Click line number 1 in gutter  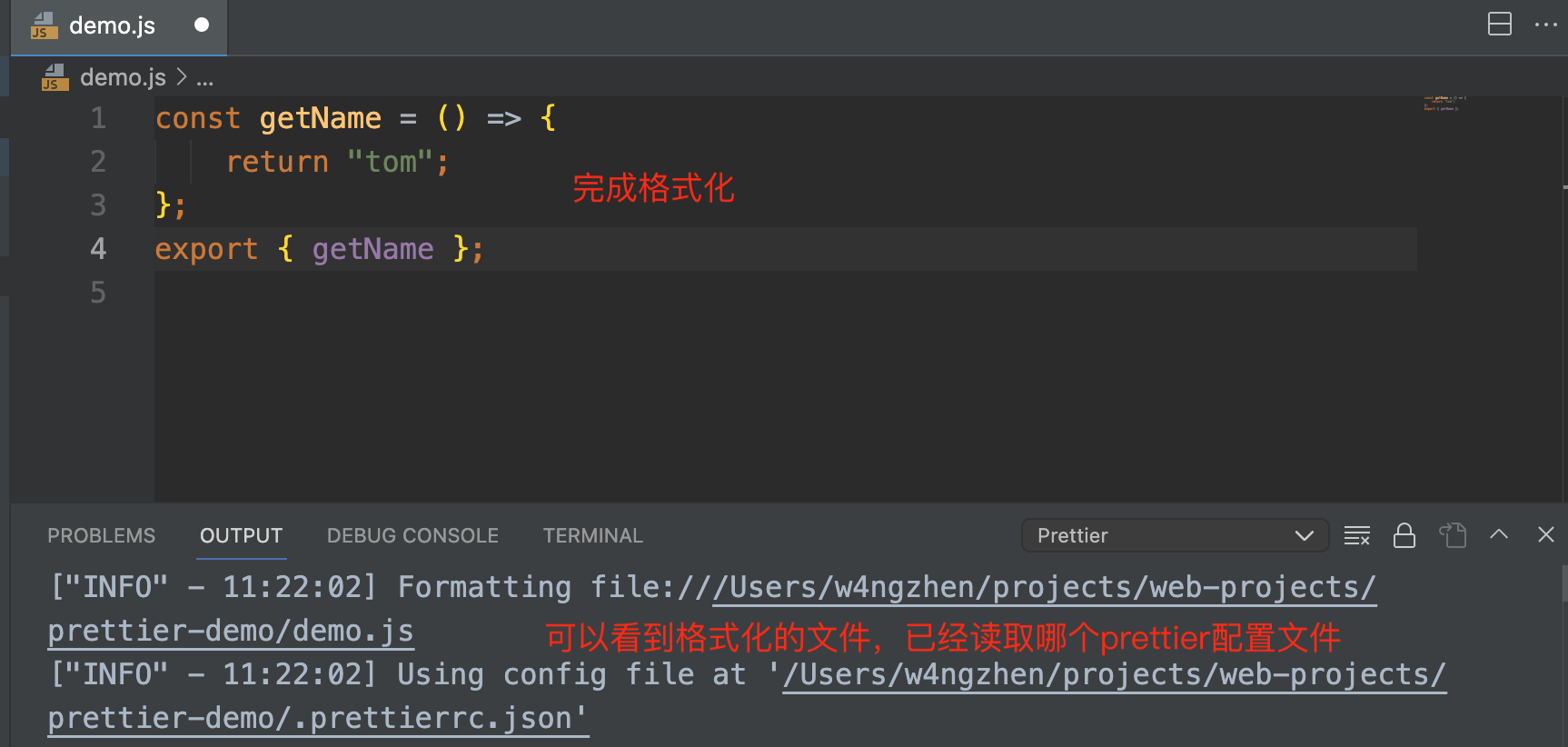point(98,118)
